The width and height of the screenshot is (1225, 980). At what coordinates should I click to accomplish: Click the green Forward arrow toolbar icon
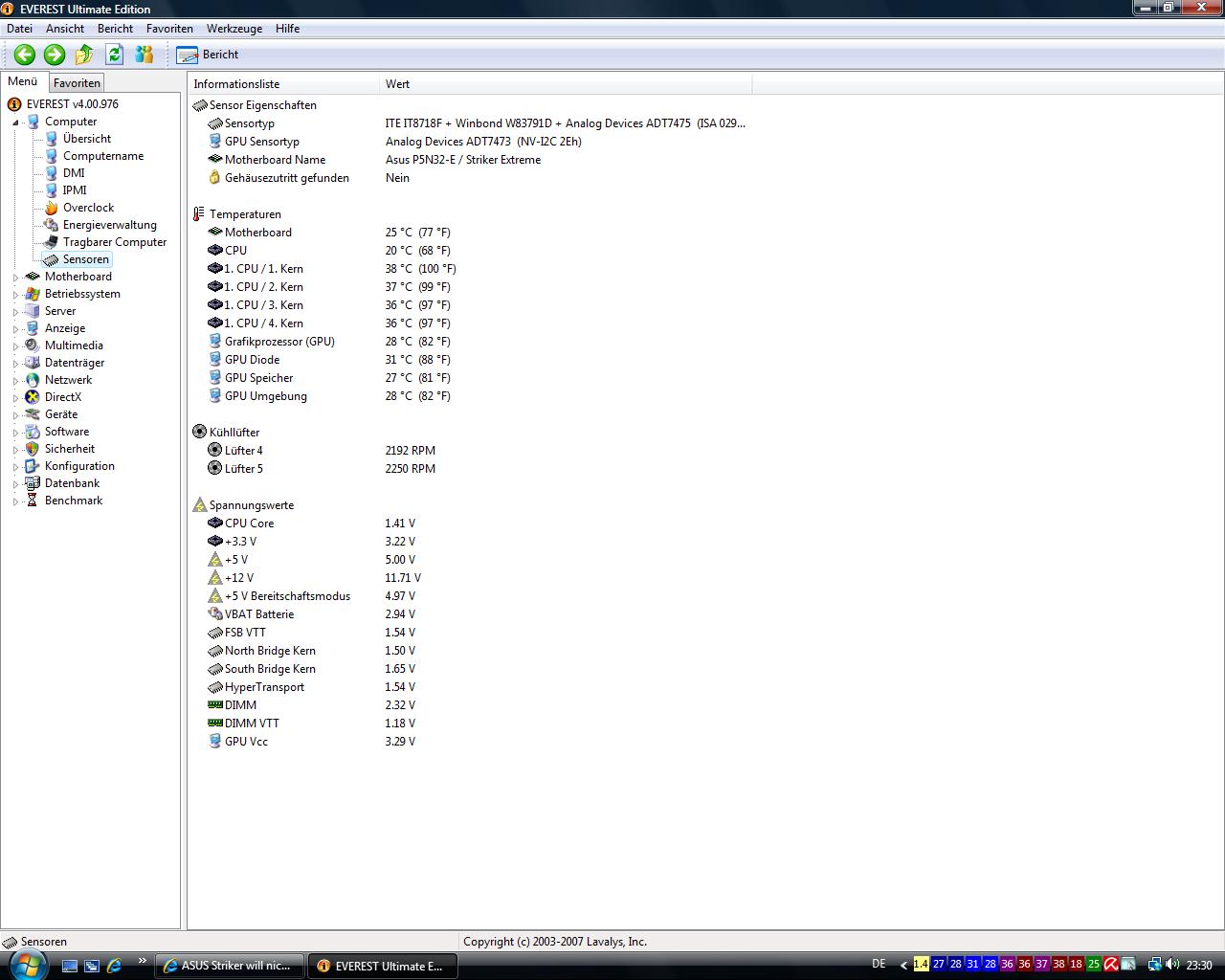click(55, 55)
